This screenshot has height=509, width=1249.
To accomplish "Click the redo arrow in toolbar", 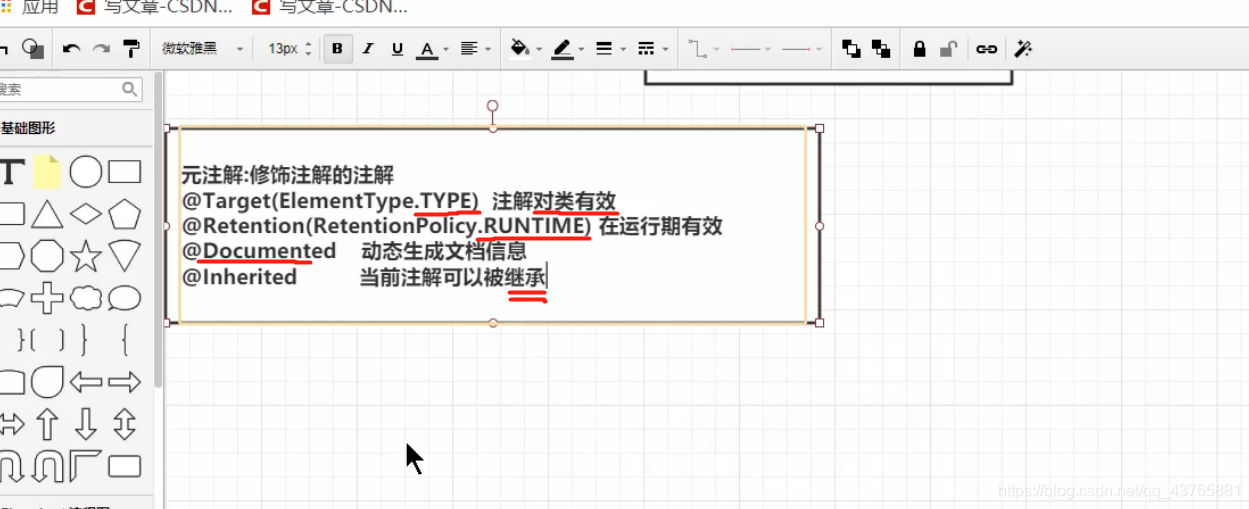I will pos(101,49).
